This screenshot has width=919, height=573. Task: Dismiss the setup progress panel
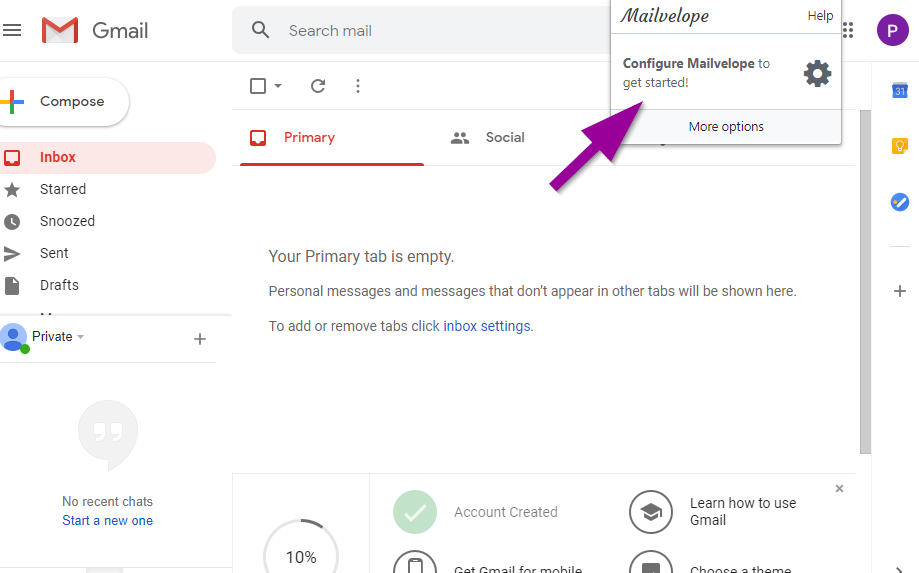839,488
